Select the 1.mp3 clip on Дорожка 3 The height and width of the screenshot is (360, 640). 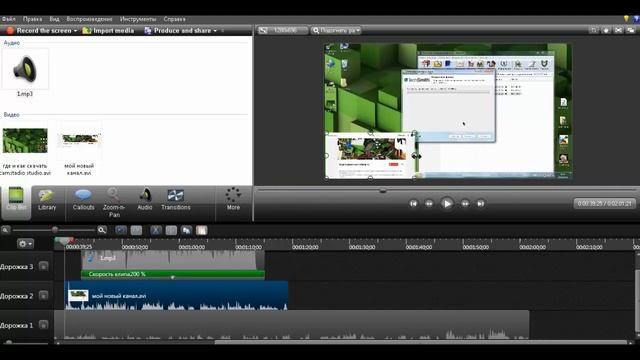click(173, 260)
